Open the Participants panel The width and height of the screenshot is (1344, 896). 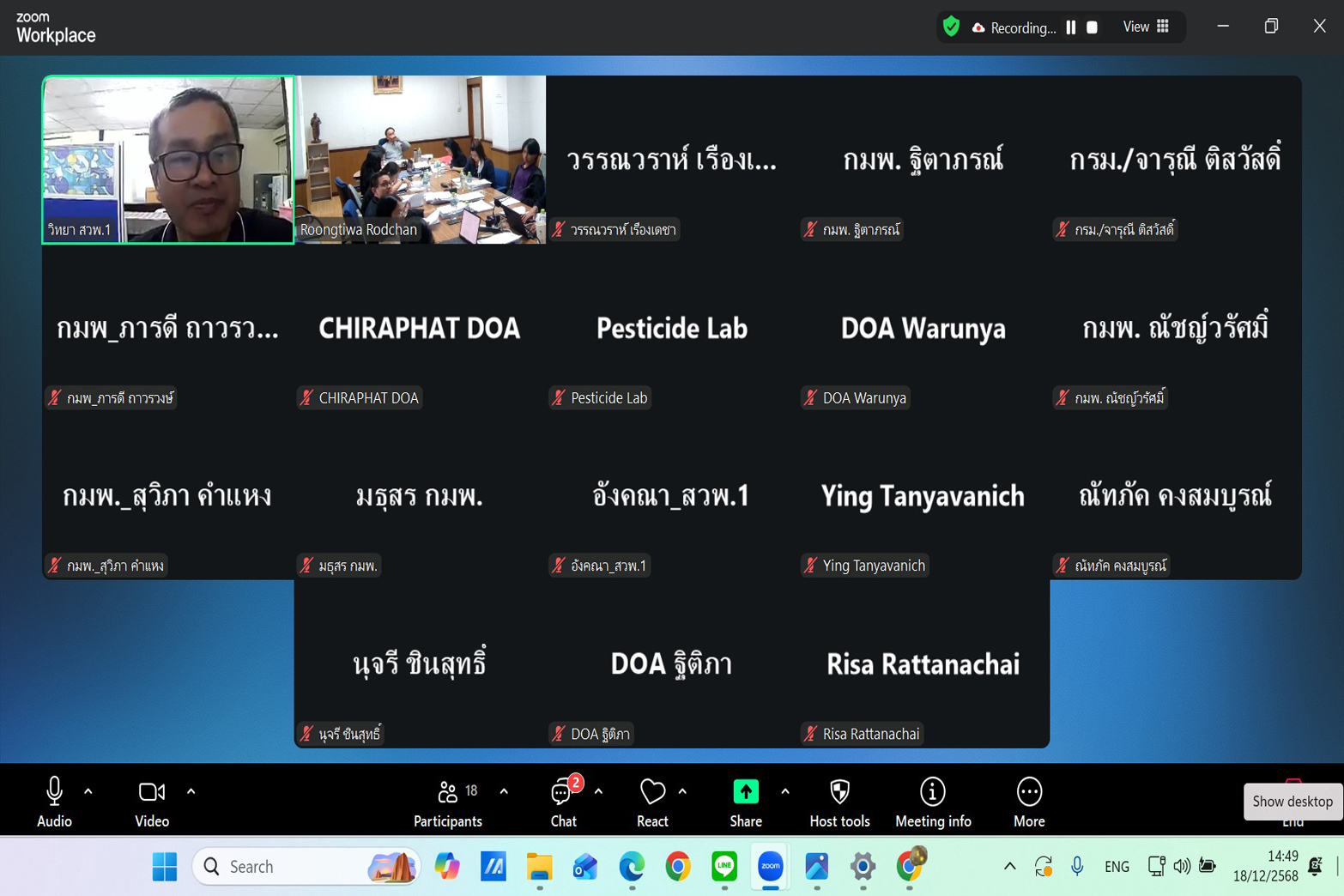point(448,802)
